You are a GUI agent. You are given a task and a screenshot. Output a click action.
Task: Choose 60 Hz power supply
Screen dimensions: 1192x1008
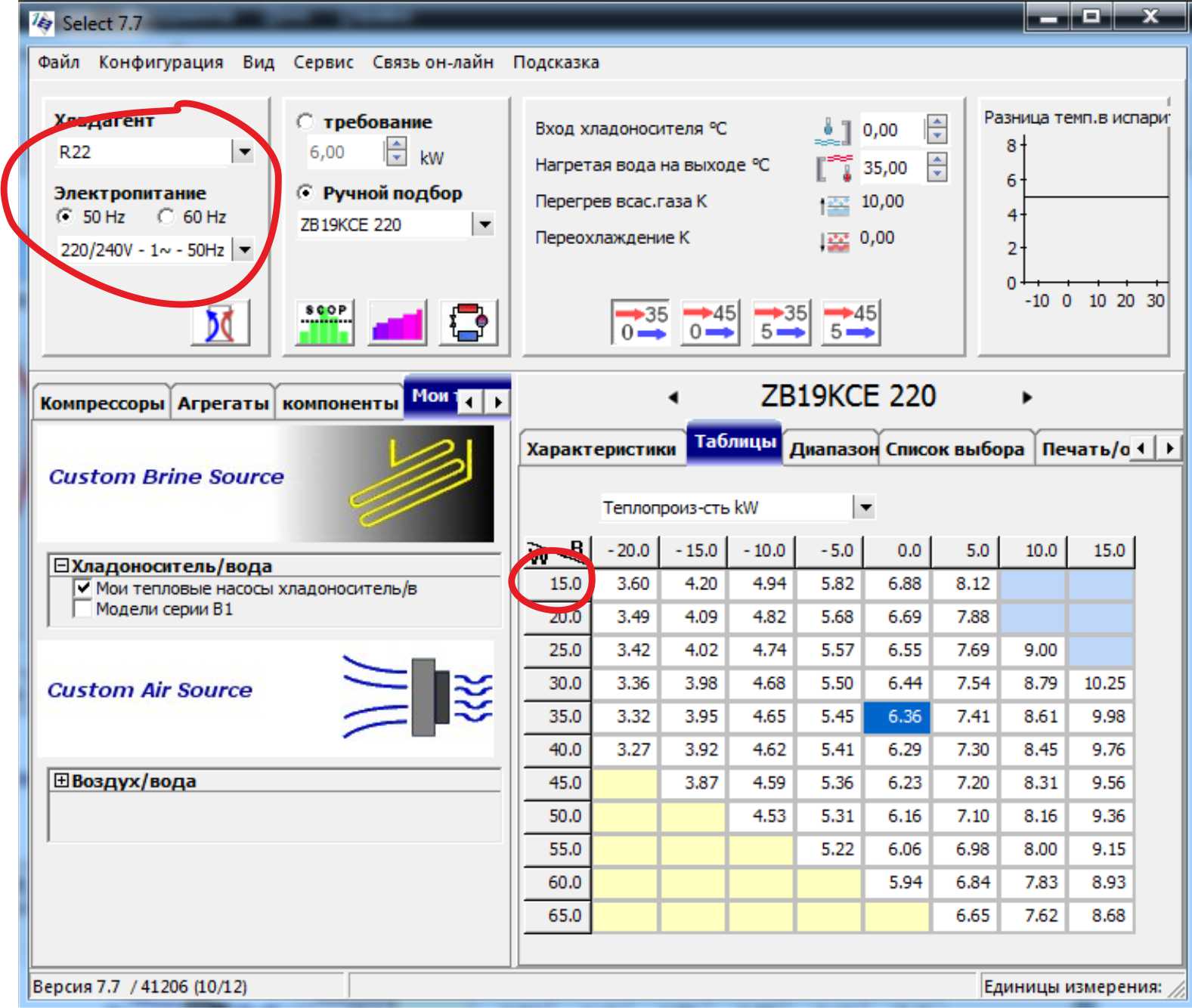(166, 217)
